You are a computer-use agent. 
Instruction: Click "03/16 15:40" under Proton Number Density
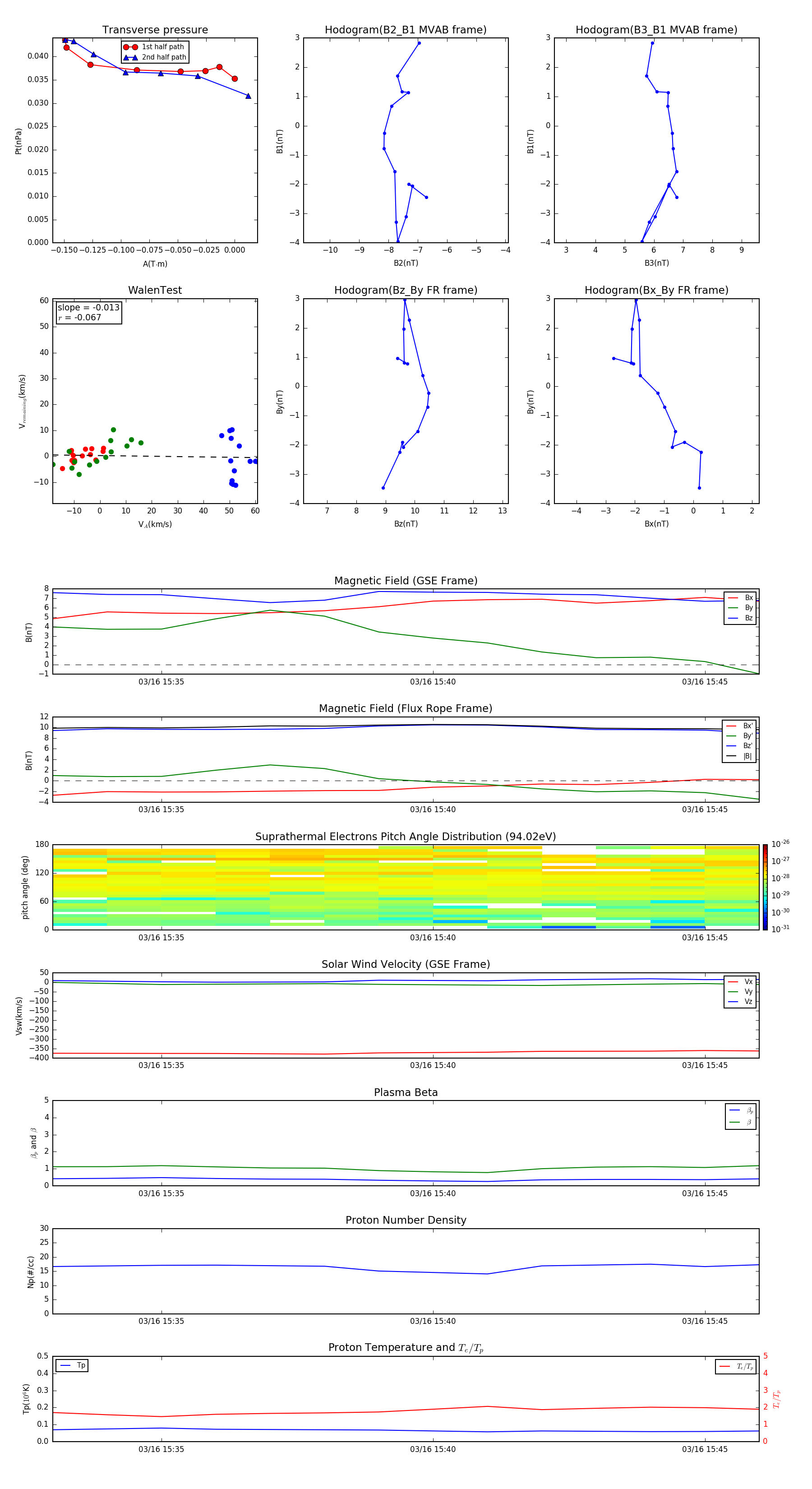(433, 1321)
